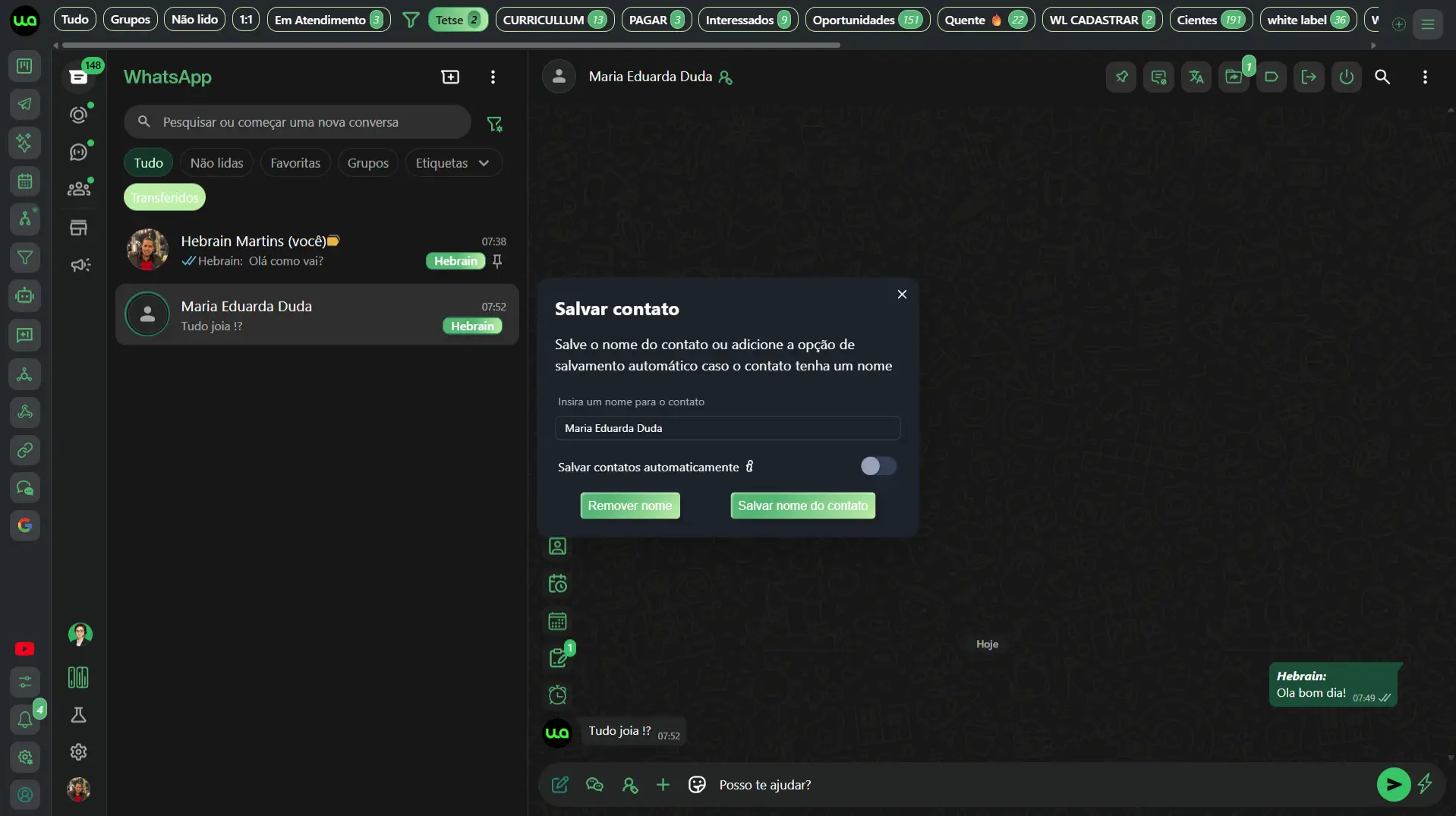The width and height of the screenshot is (1456, 816).
Task: Click the add tab plus icon at top right
Action: coord(1398,24)
